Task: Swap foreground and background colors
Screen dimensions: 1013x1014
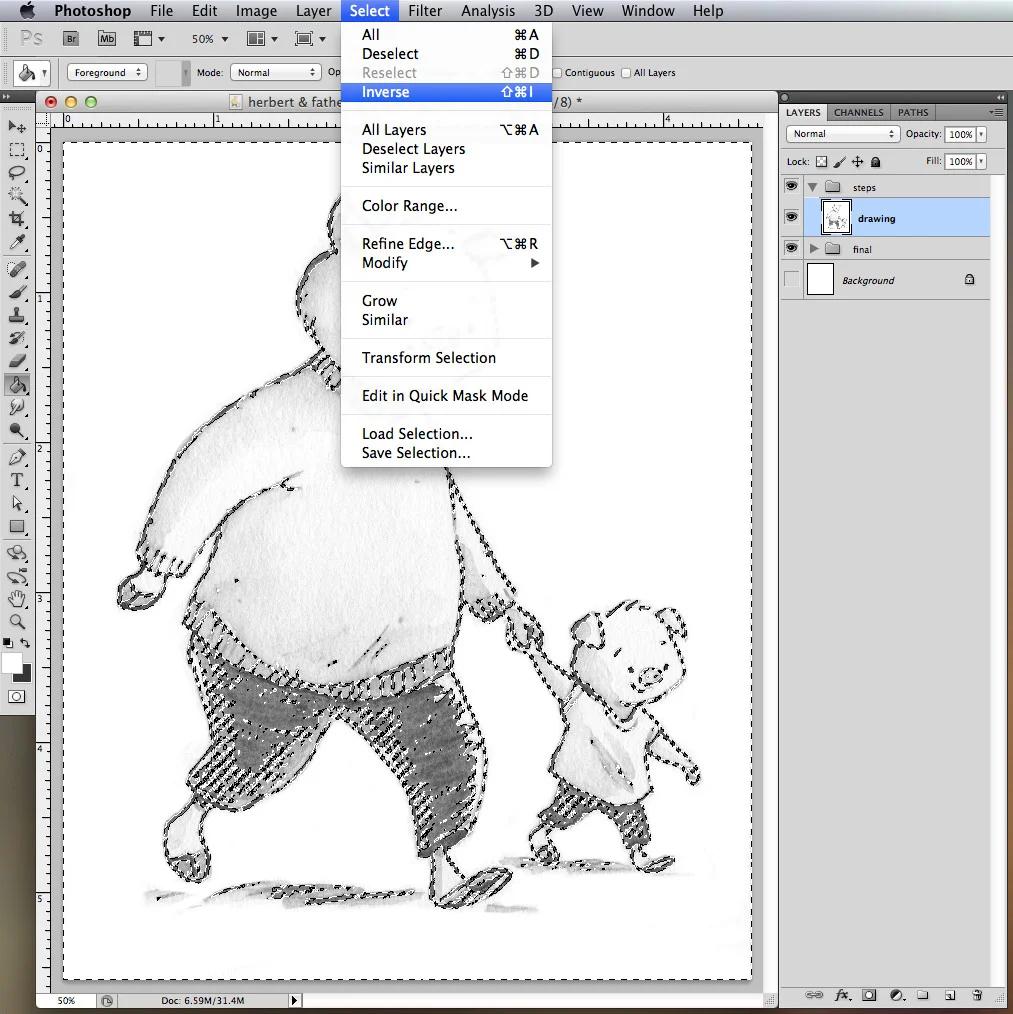Action: click(25, 643)
